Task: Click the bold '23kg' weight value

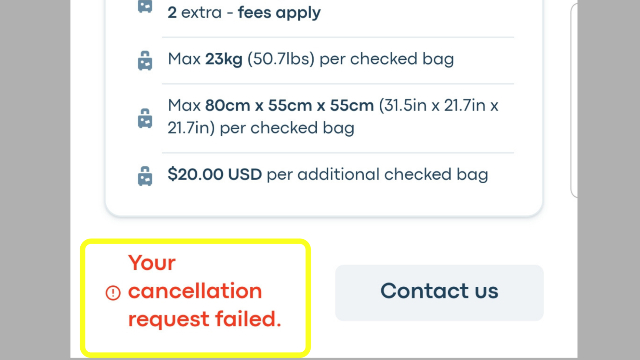Action: click(x=224, y=59)
